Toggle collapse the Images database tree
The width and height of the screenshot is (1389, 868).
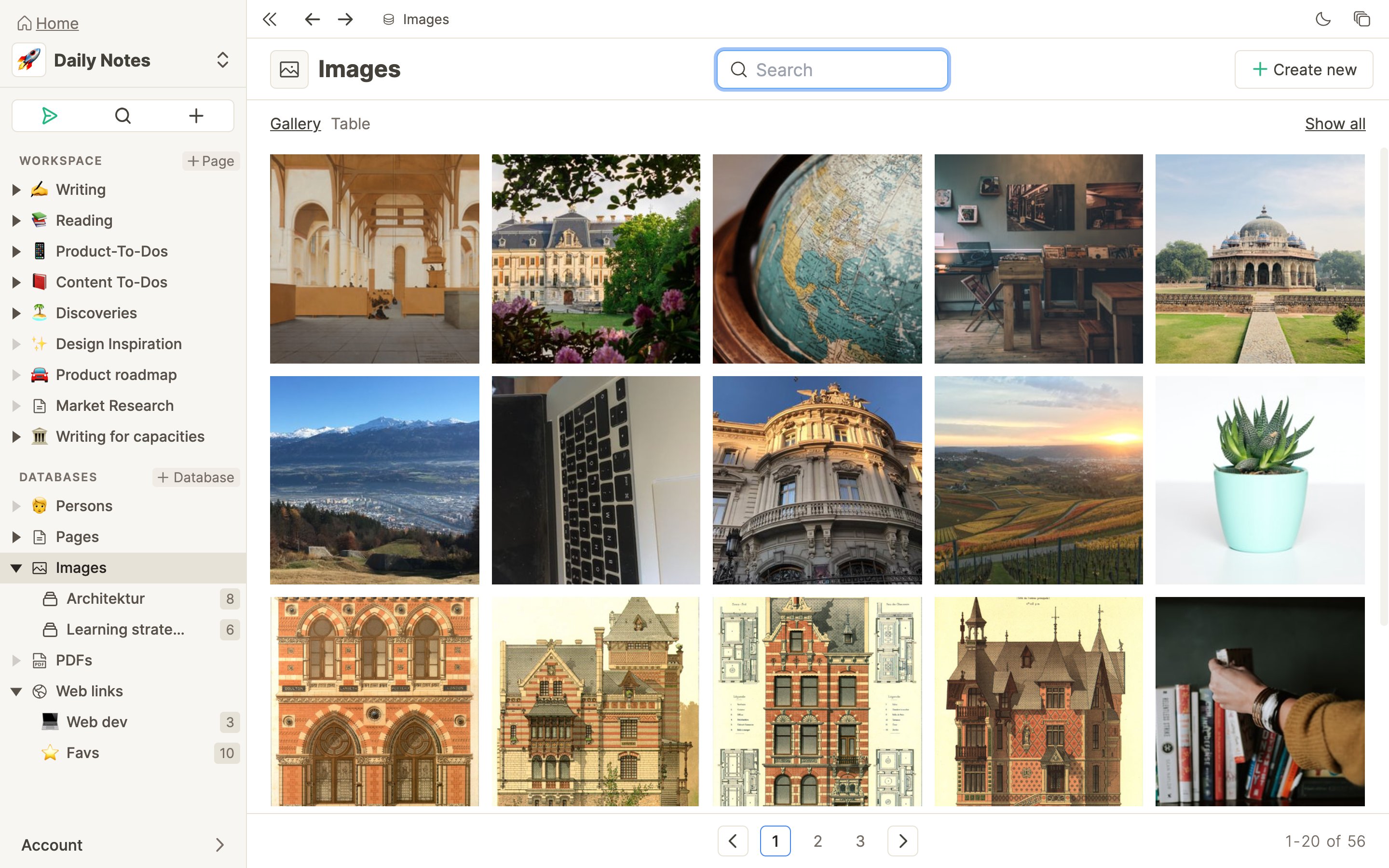(15, 567)
